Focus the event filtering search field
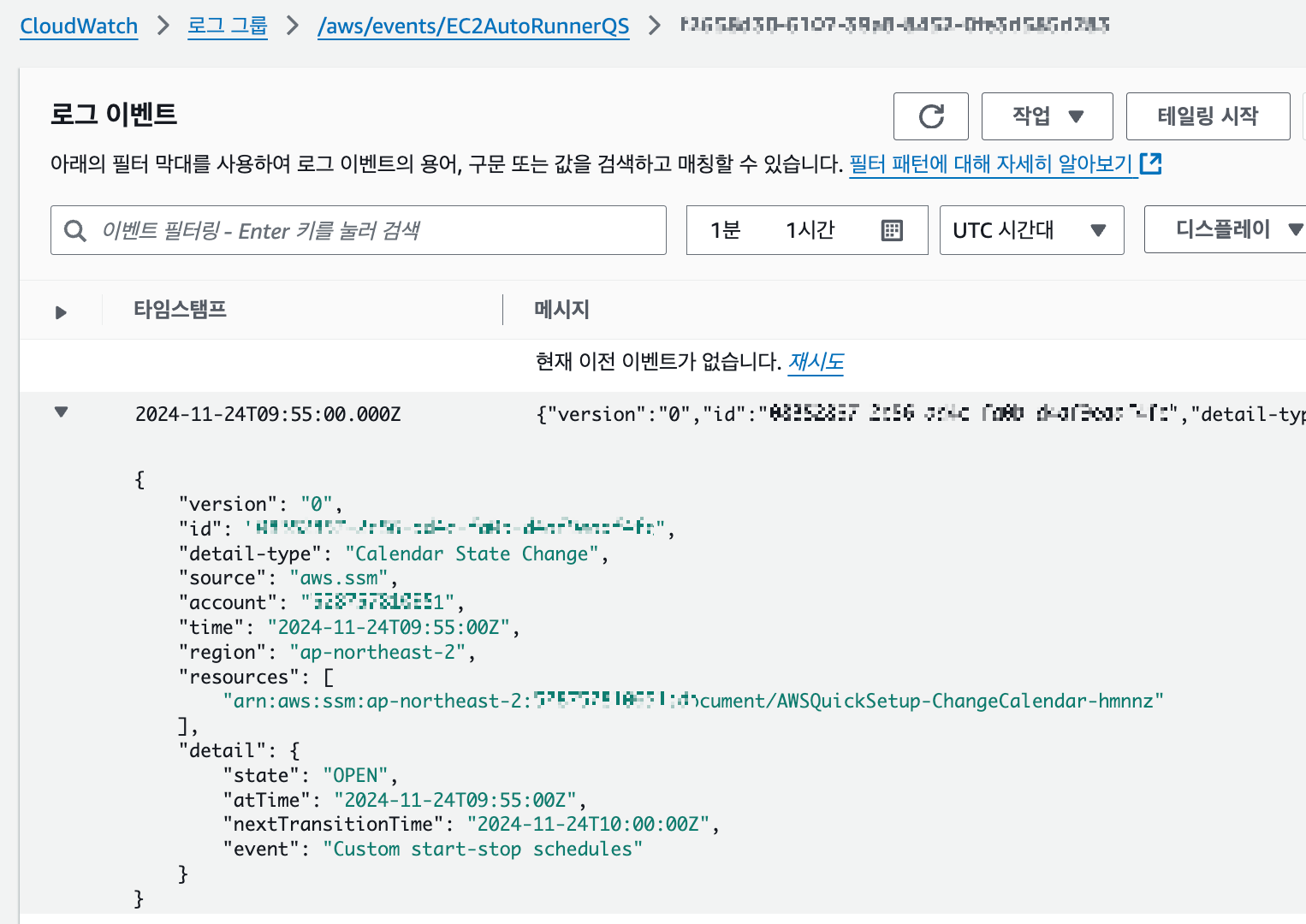1306x924 pixels. (x=359, y=230)
